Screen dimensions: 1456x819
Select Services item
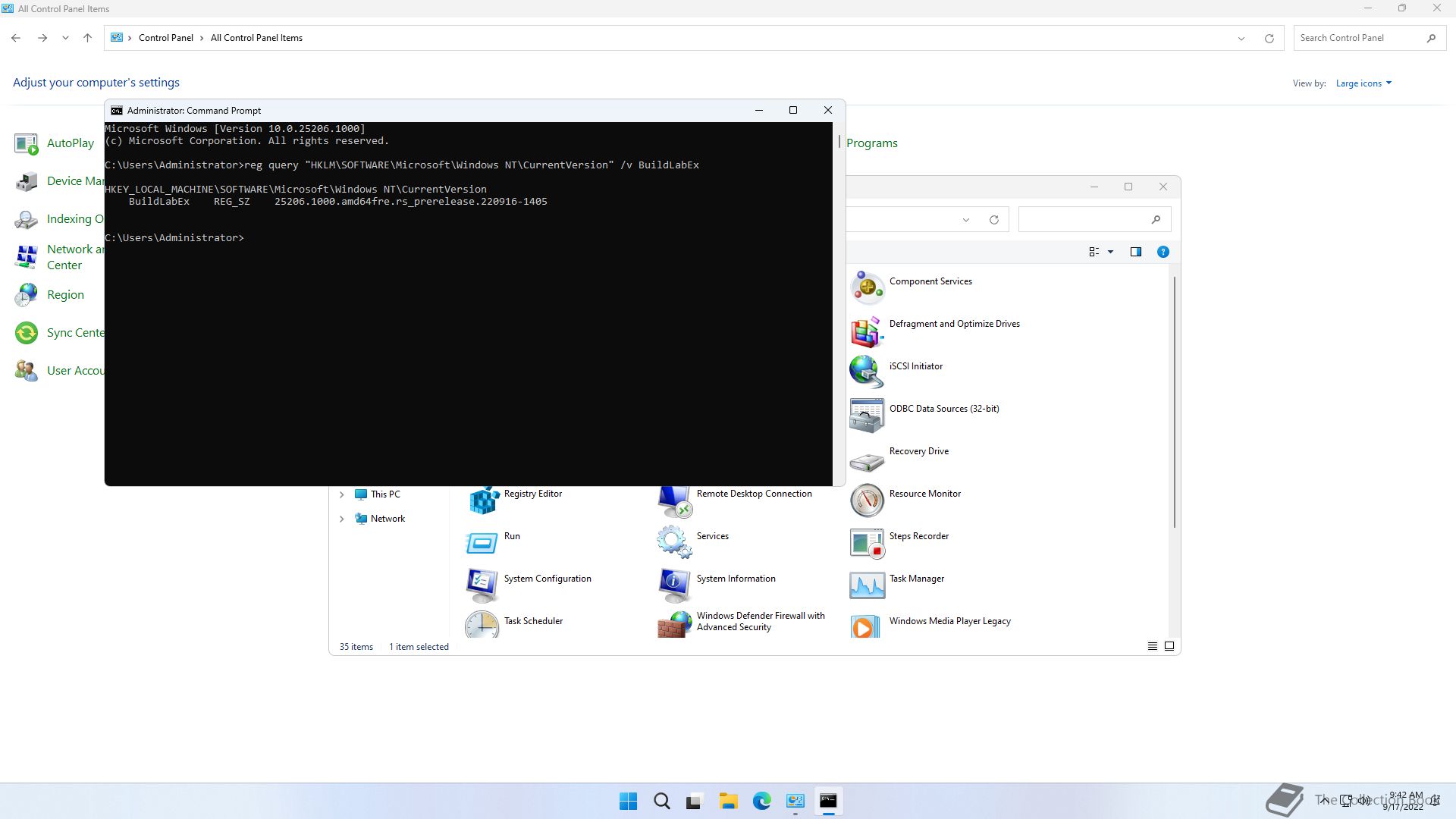pos(712,536)
